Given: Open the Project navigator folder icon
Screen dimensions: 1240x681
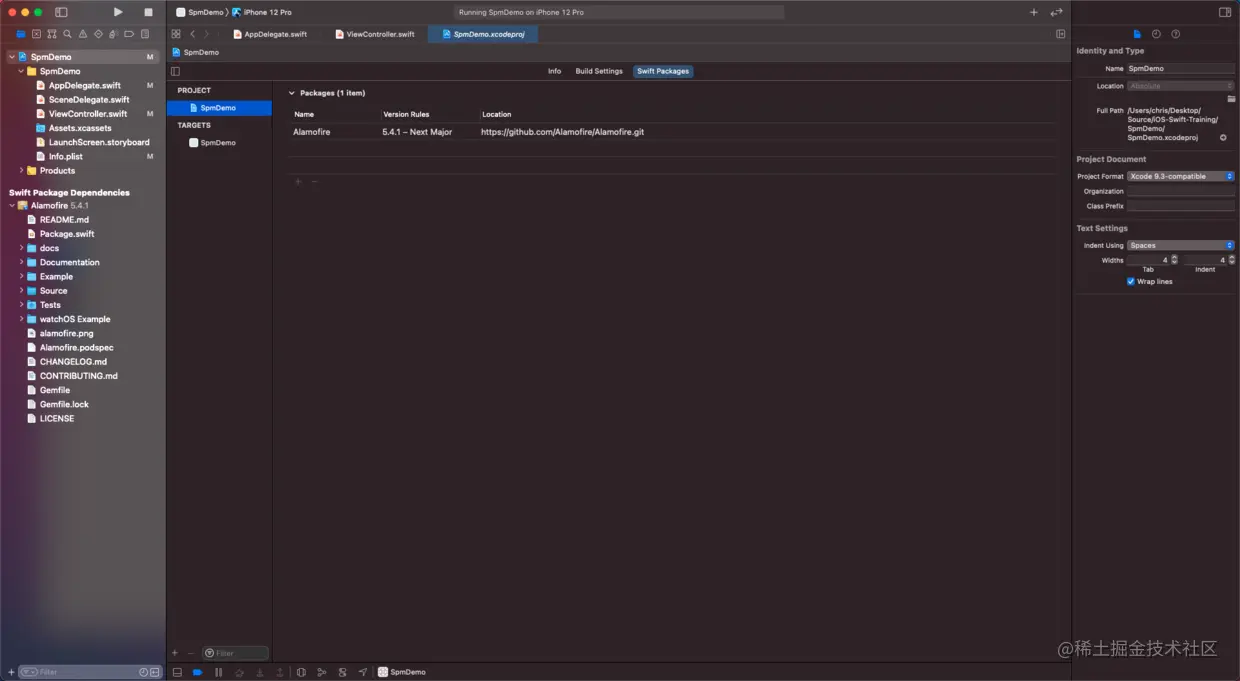Looking at the screenshot, I should 21,34.
